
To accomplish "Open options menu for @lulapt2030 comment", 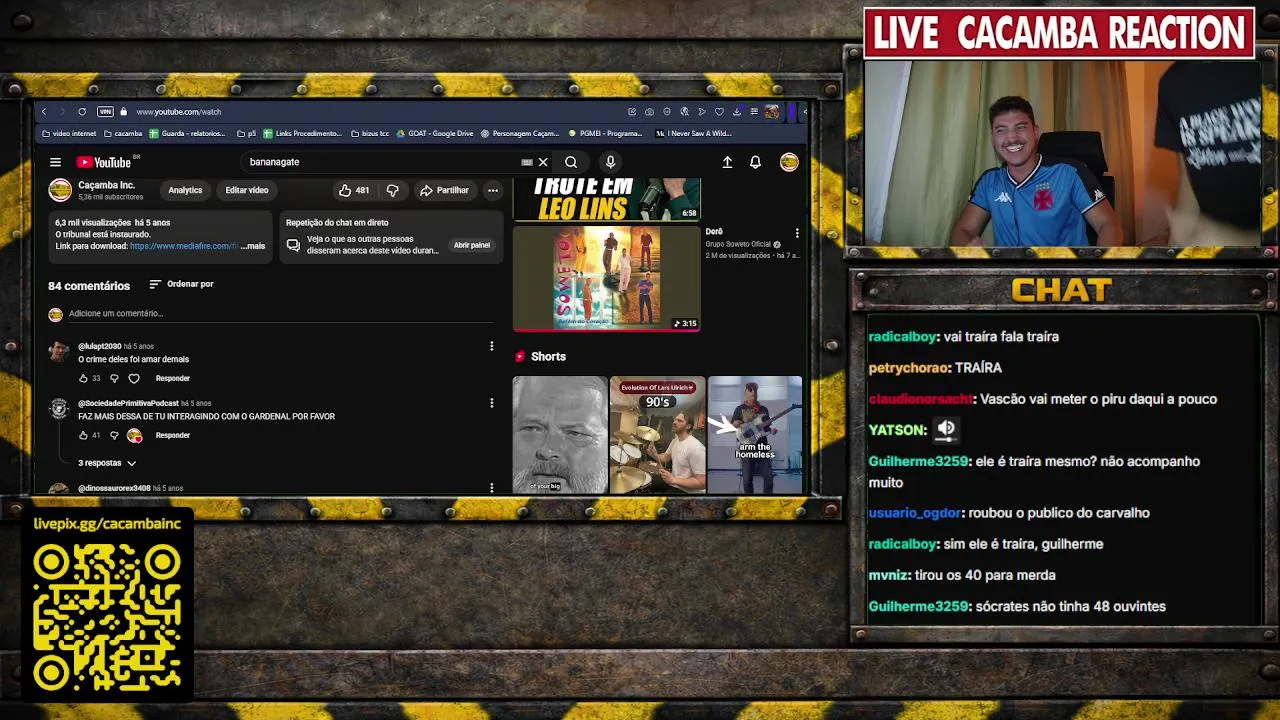I will (491, 346).
